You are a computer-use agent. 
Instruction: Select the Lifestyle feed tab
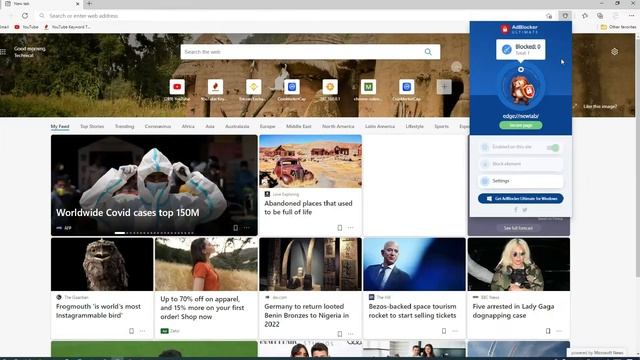[x=414, y=127]
